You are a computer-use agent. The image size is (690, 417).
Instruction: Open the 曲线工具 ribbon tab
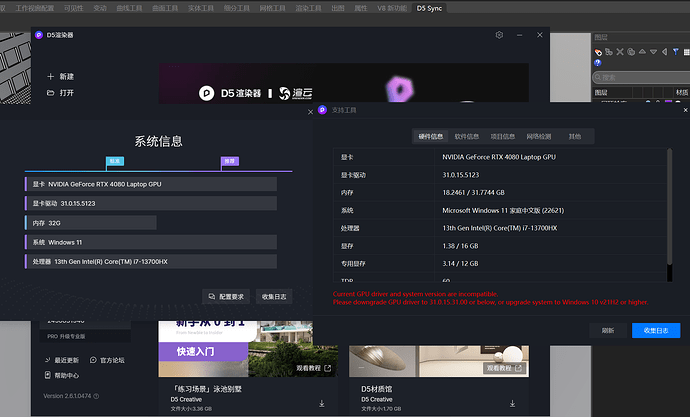coord(129,8)
